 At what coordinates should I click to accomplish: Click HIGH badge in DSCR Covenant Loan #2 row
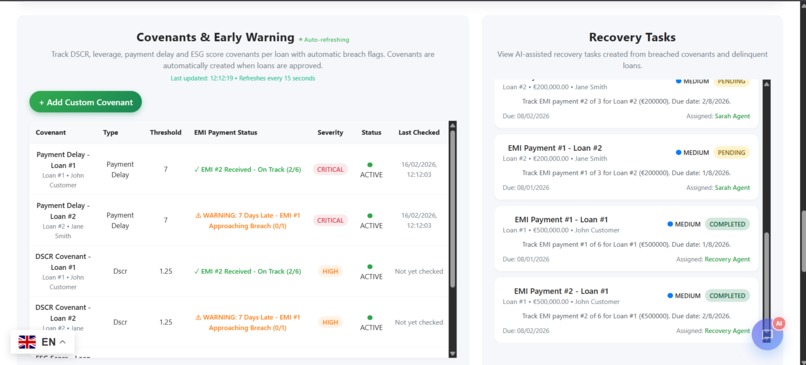pos(331,322)
